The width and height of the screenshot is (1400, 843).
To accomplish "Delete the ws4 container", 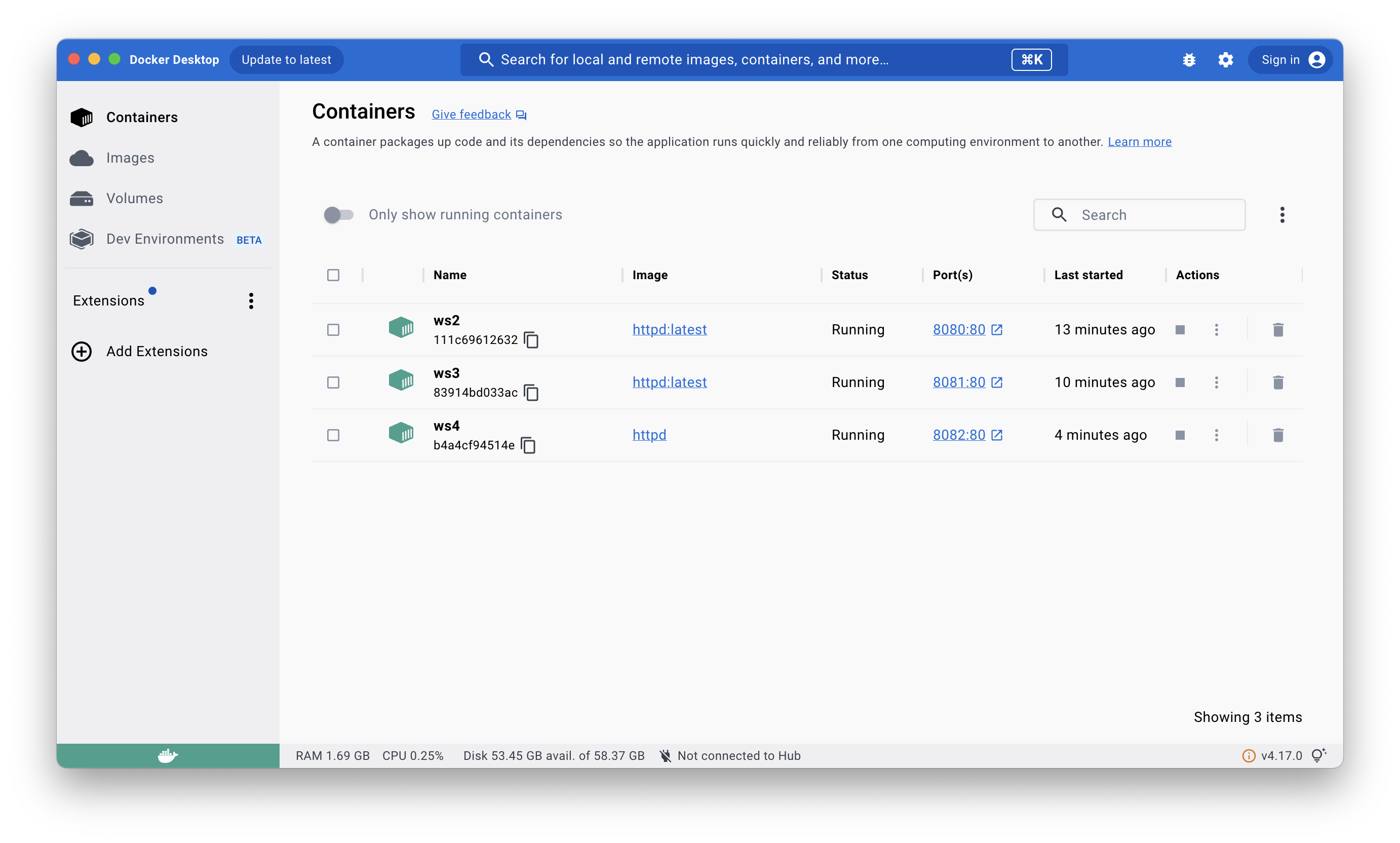I will coord(1278,435).
